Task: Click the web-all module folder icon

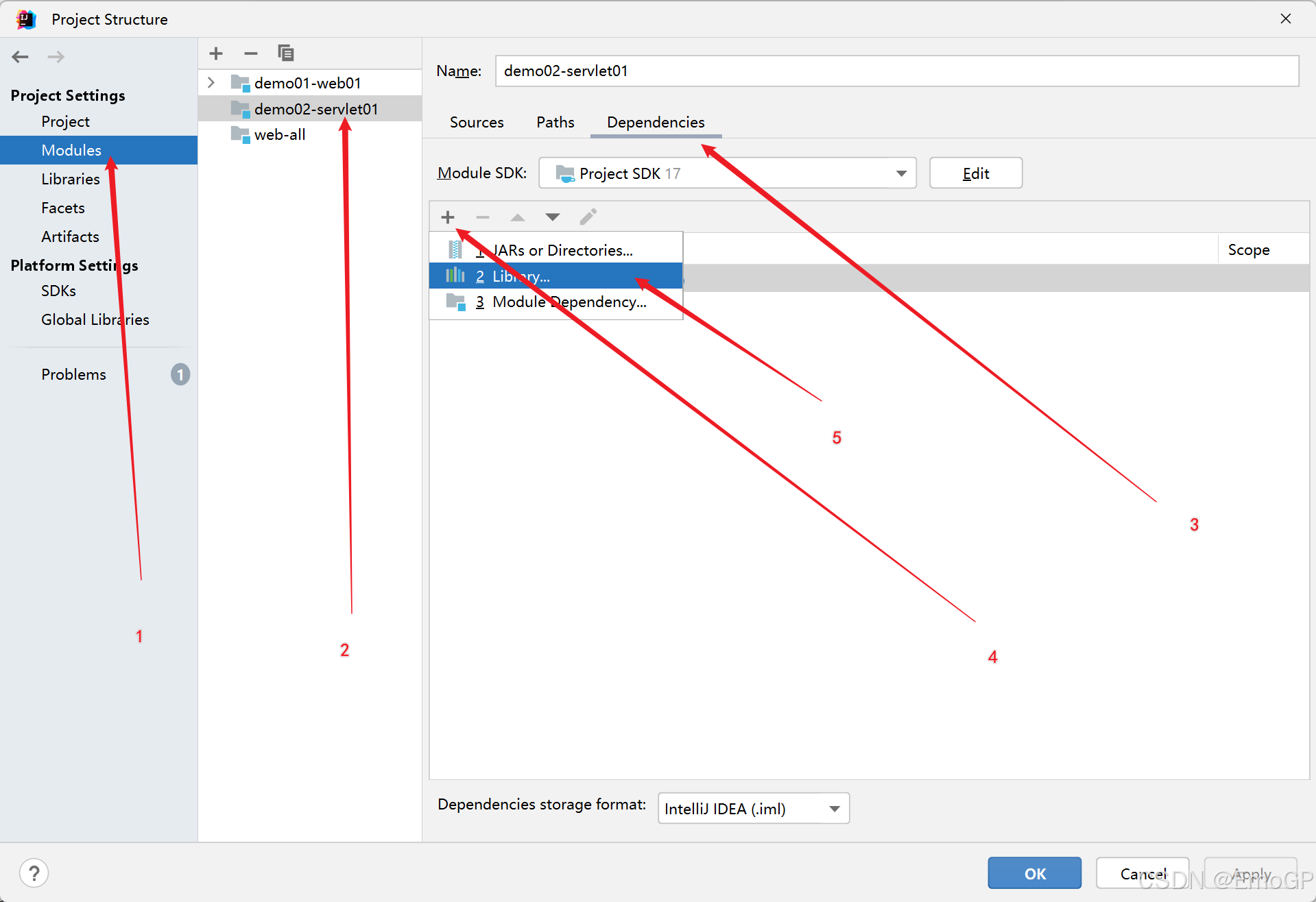Action: coord(240,134)
